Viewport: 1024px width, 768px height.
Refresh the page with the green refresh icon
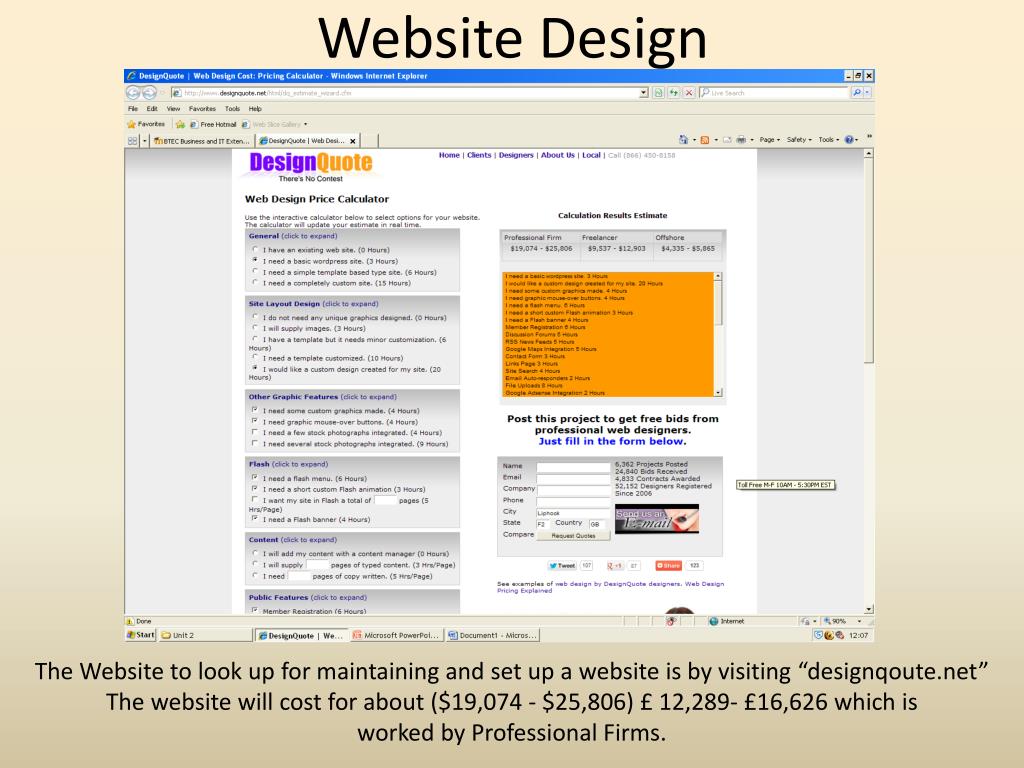[673, 93]
